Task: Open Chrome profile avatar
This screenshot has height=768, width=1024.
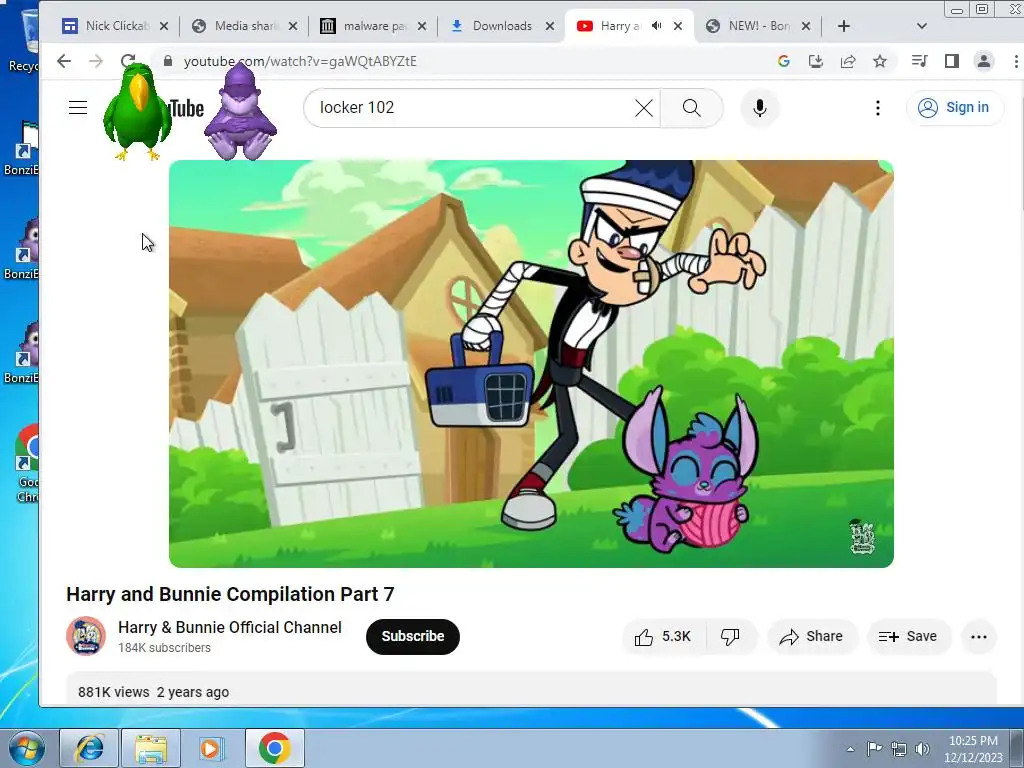Action: (x=984, y=61)
